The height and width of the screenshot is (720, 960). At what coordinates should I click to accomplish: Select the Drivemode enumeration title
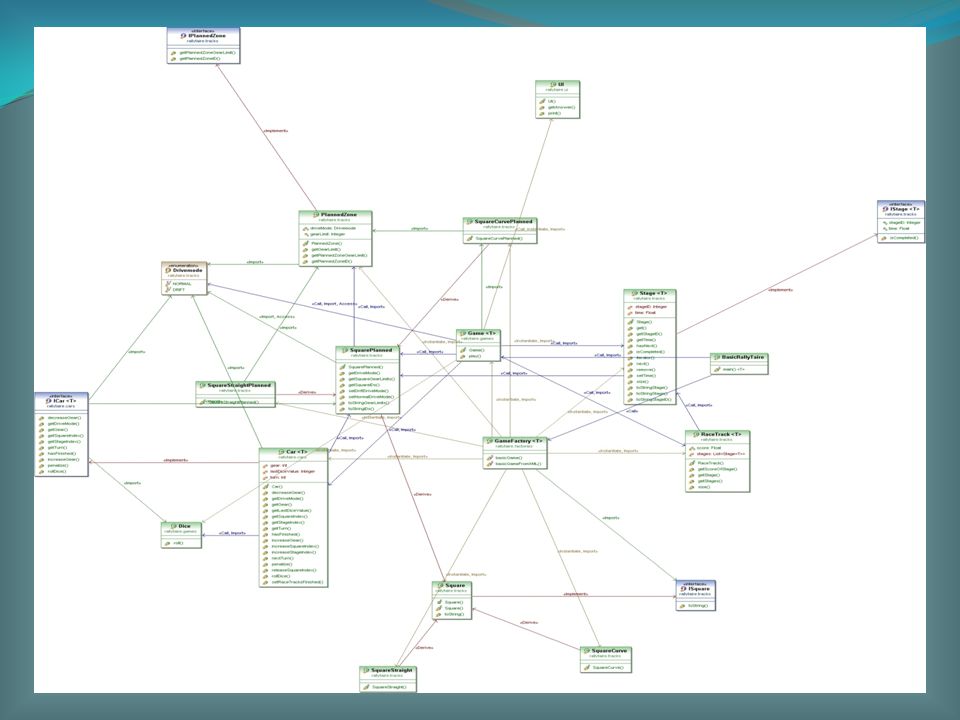pyautogui.click(x=188, y=270)
